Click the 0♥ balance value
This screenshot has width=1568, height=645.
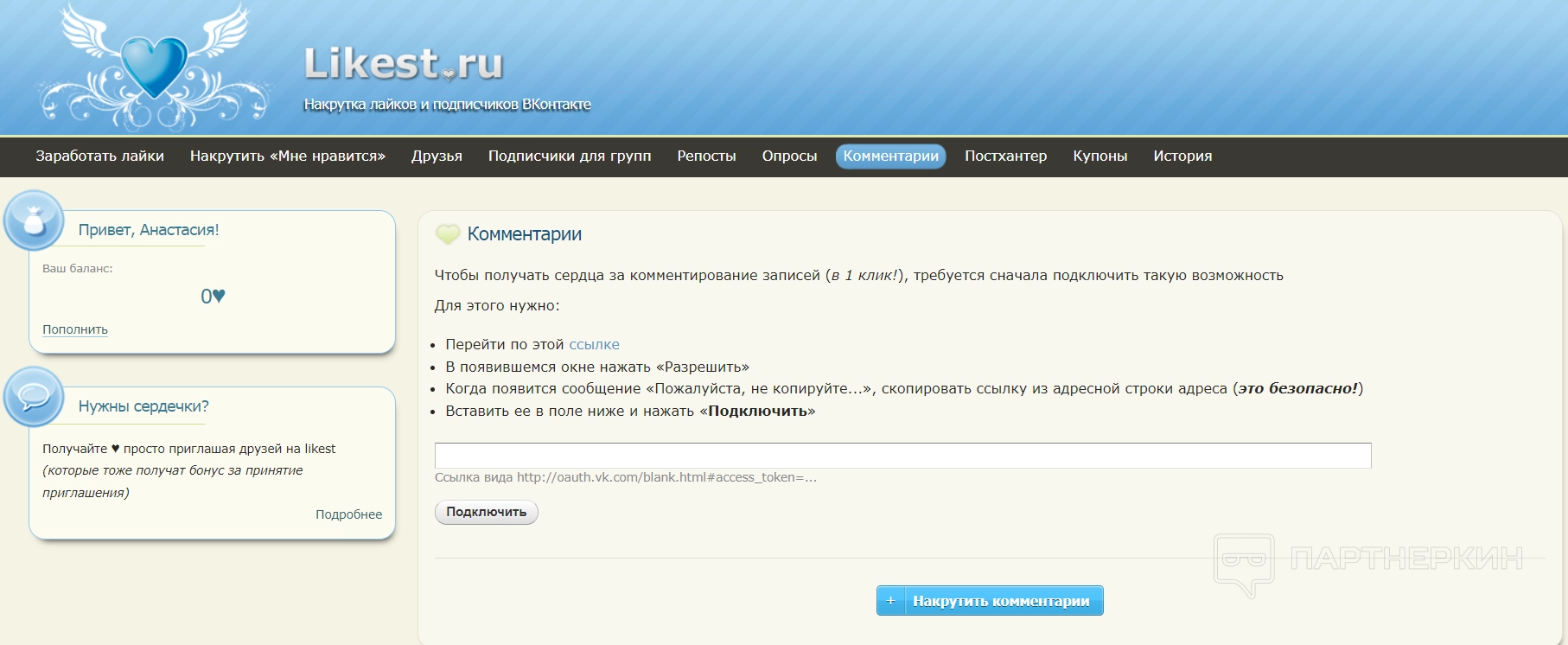pyautogui.click(x=213, y=297)
